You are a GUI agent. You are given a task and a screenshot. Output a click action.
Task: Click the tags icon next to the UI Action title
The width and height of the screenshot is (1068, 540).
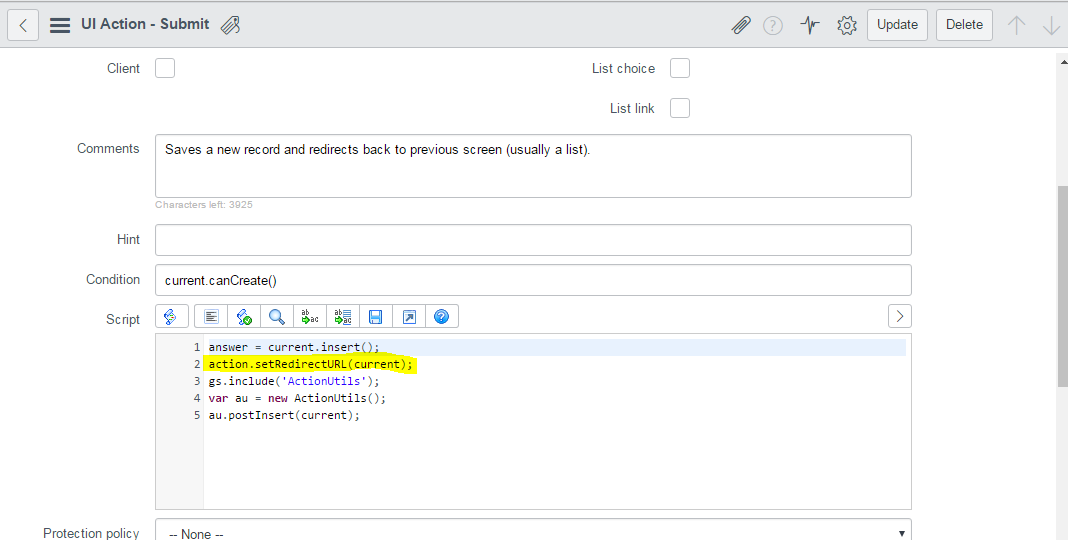tap(230, 25)
